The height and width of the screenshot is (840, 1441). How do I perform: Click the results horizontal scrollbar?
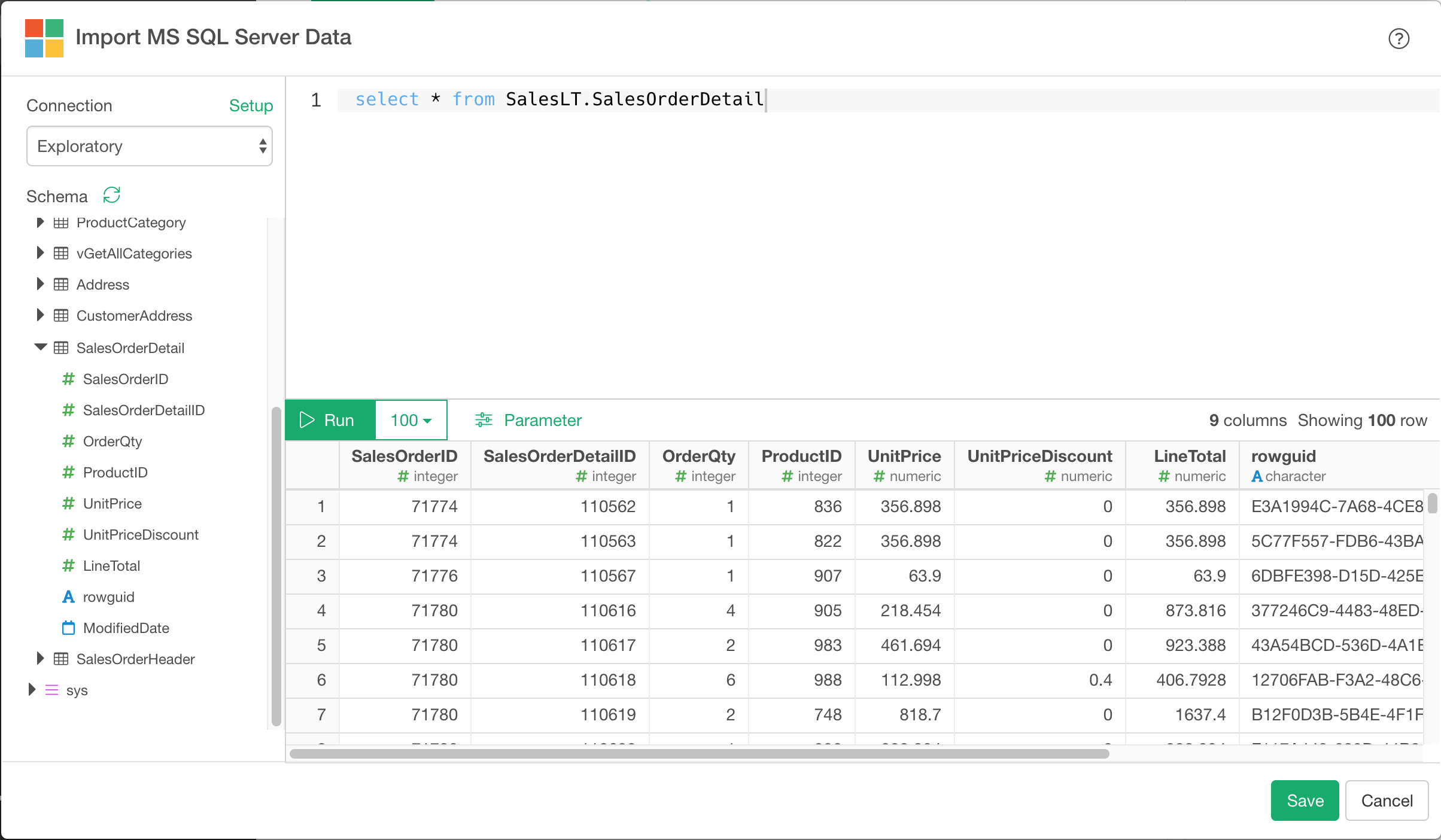tap(699, 754)
